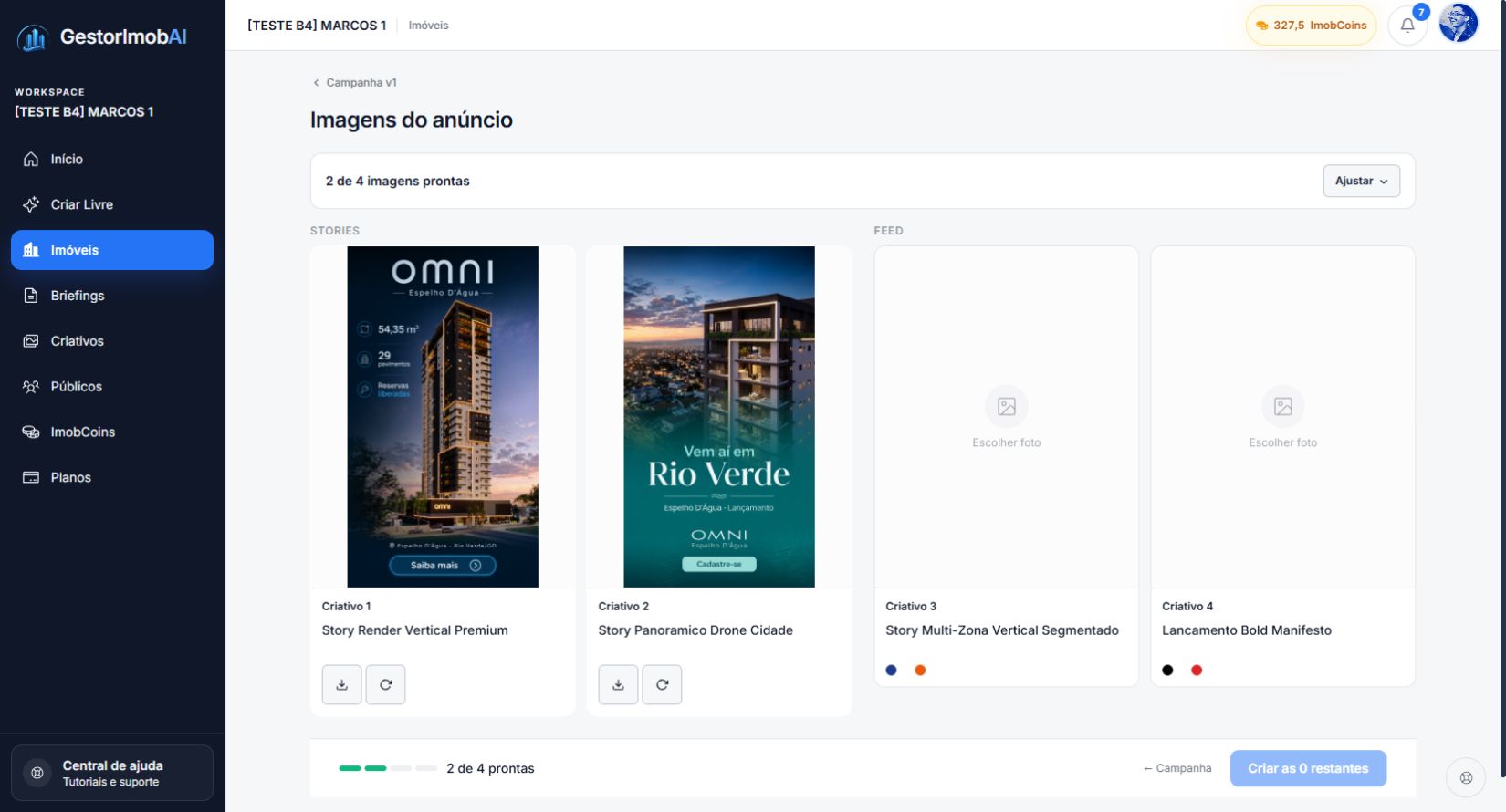Image resolution: width=1506 pixels, height=812 pixels.
Task: Click the progress bar segments at bottom
Action: pos(388,768)
